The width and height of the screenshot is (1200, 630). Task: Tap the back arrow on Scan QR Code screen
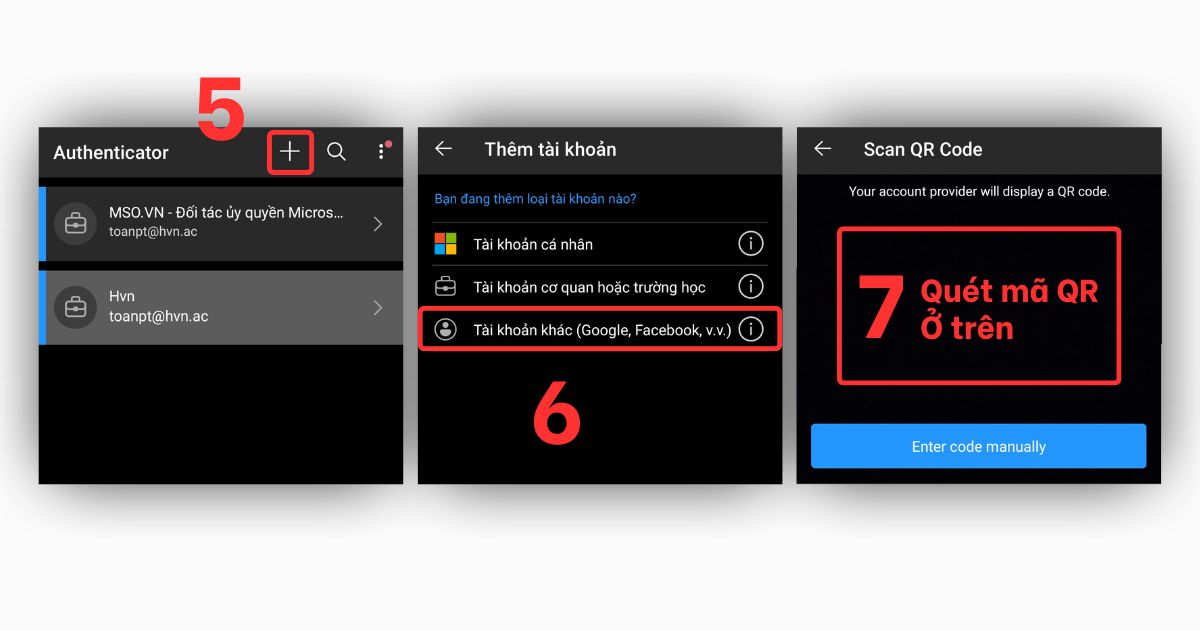tap(821, 149)
